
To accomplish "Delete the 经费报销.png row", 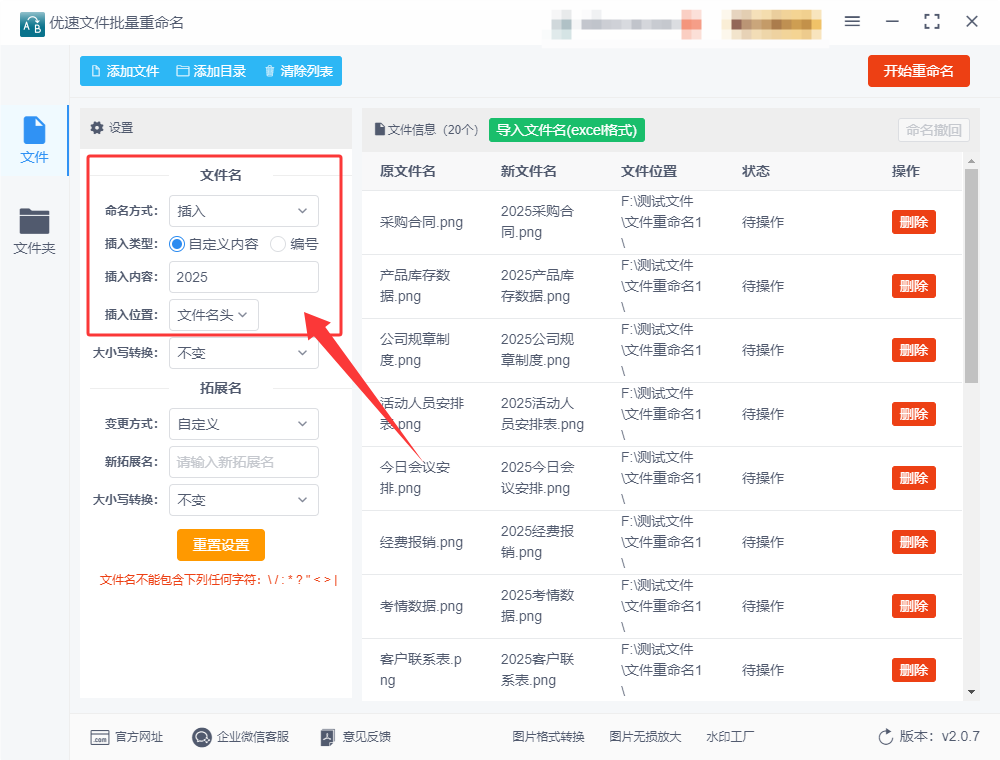I will coord(913,543).
